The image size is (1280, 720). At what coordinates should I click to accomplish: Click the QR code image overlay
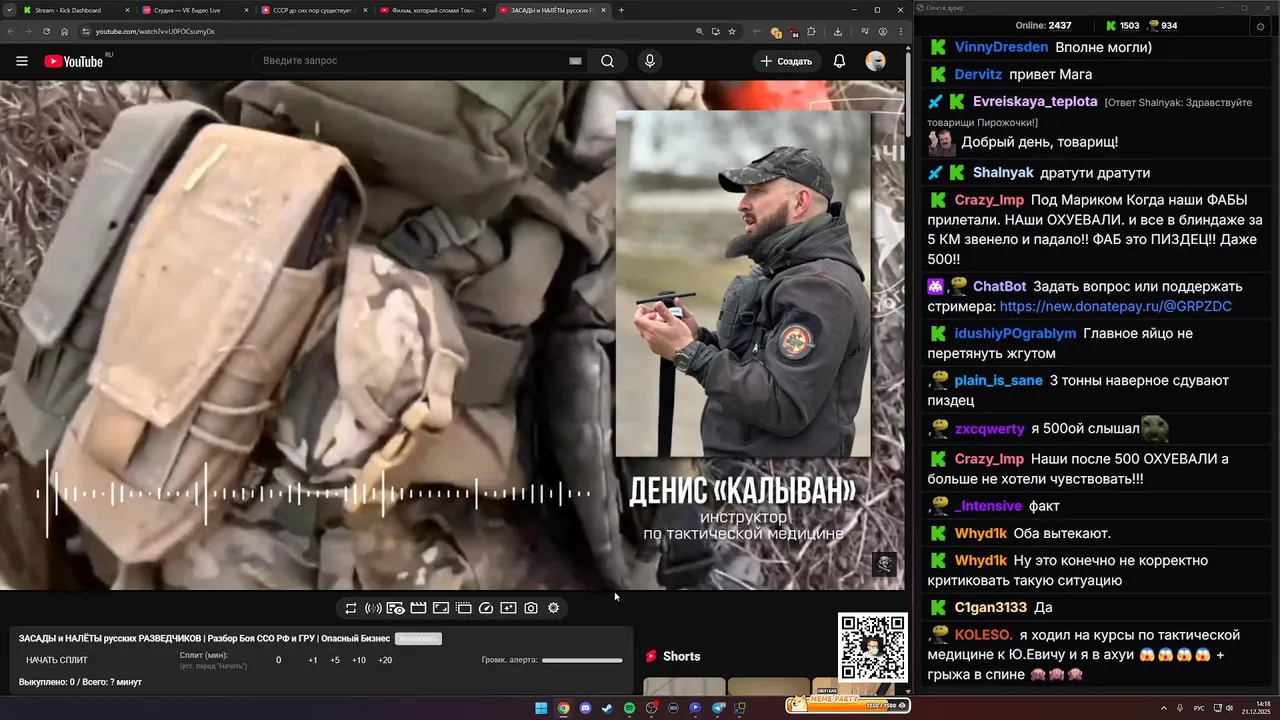pos(872,647)
